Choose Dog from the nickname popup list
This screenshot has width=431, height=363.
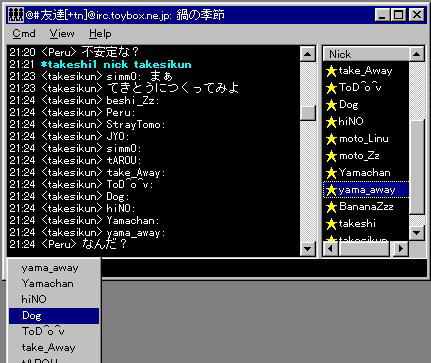click(54, 316)
